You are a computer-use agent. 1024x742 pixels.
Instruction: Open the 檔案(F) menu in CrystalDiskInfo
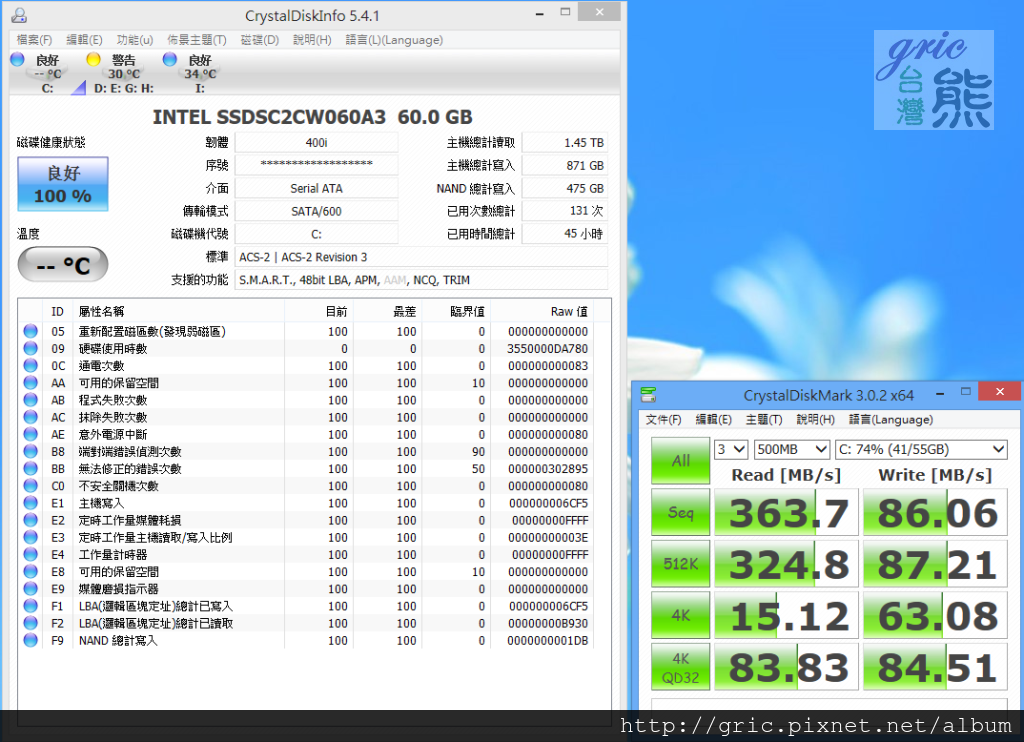tap(34, 40)
